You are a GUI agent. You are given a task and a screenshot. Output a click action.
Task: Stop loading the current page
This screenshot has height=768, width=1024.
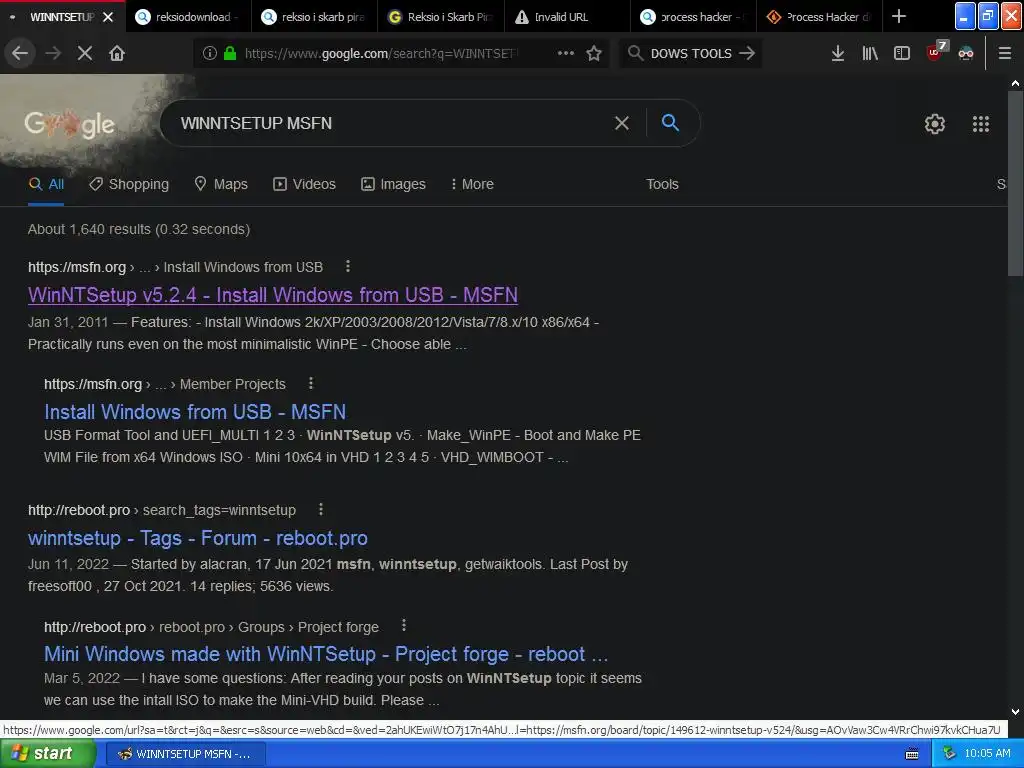coord(84,53)
